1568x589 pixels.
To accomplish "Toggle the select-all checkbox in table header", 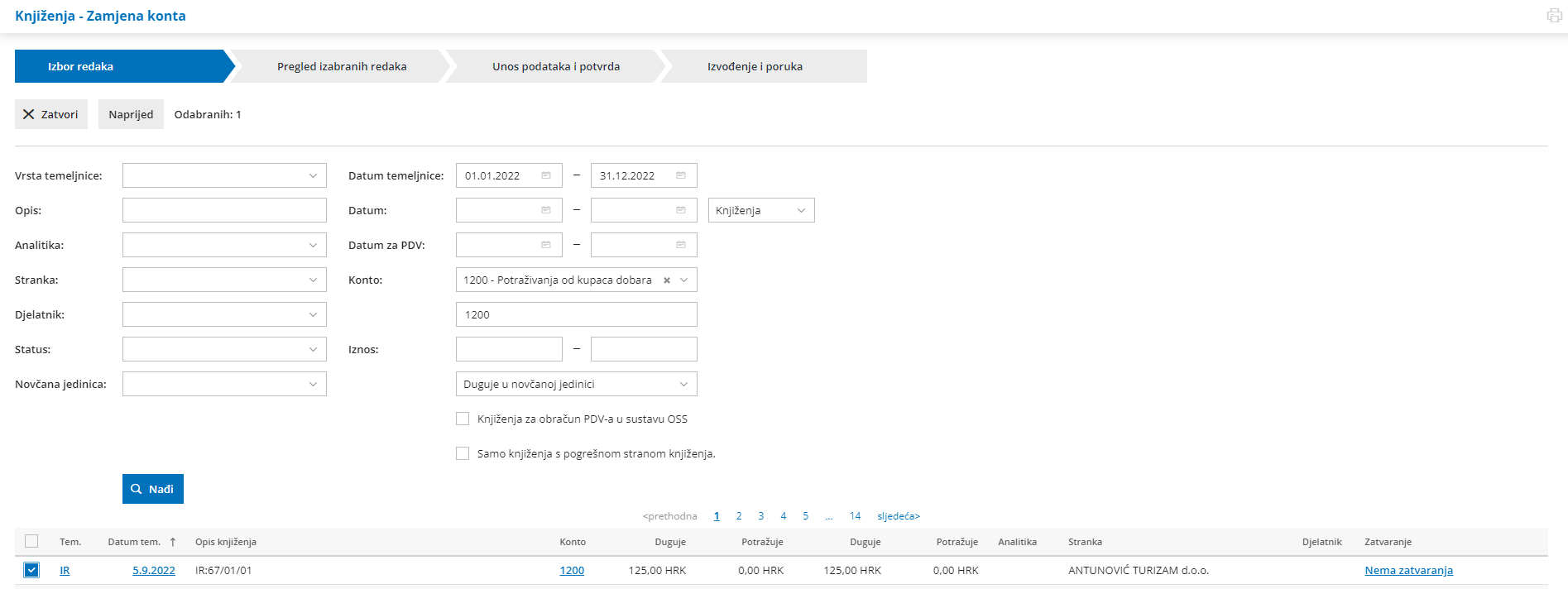I will pyautogui.click(x=31, y=541).
